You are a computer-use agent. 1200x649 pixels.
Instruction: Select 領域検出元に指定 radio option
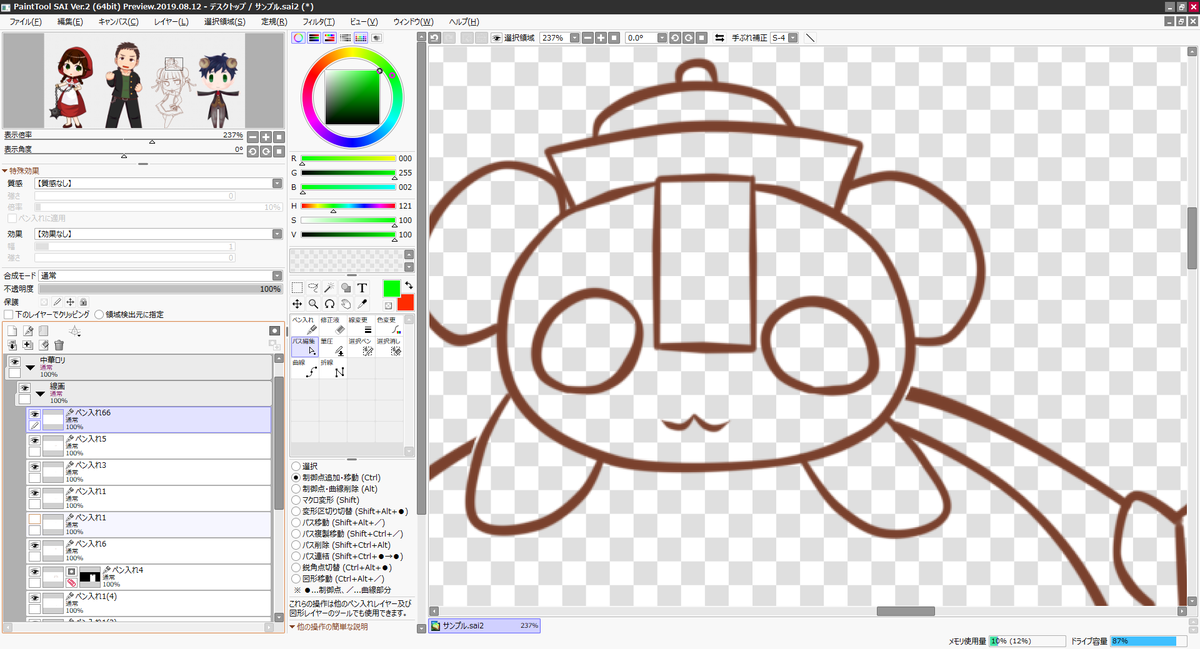pyautogui.click(x=99, y=314)
